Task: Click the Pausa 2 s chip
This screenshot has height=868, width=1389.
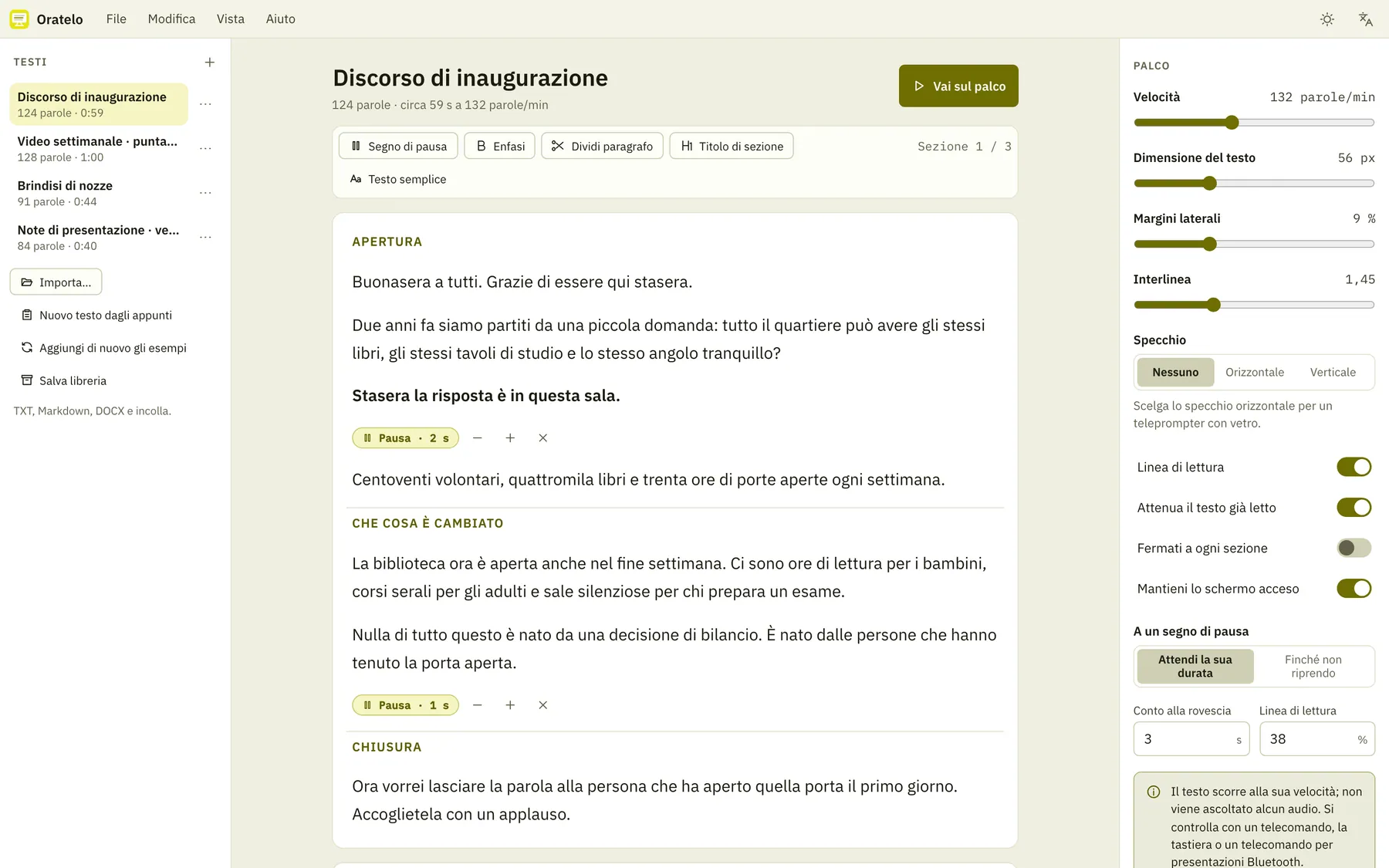Action: click(x=406, y=437)
